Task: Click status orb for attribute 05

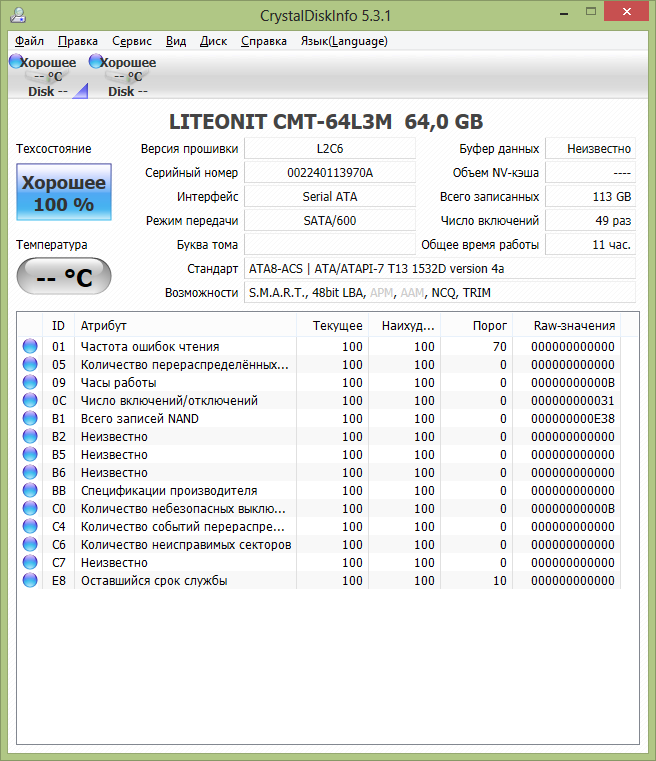Action: [x=30, y=364]
